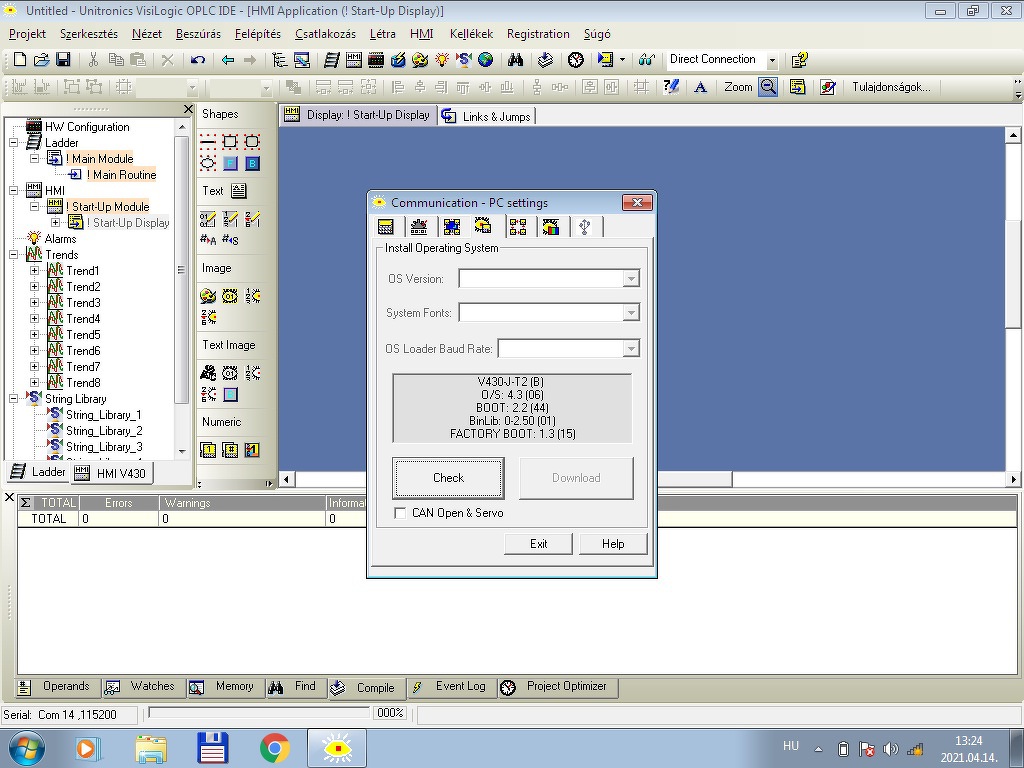The width and height of the screenshot is (1024, 768).
Task: Select the Text element tool
Action: (x=238, y=191)
